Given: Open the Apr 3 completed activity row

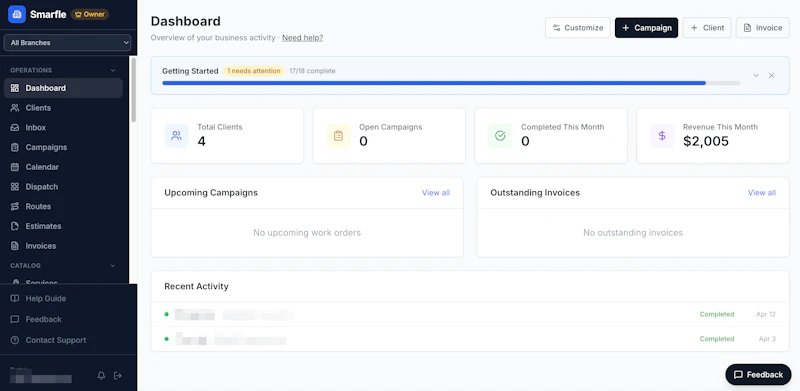Looking at the screenshot, I should (x=470, y=339).
